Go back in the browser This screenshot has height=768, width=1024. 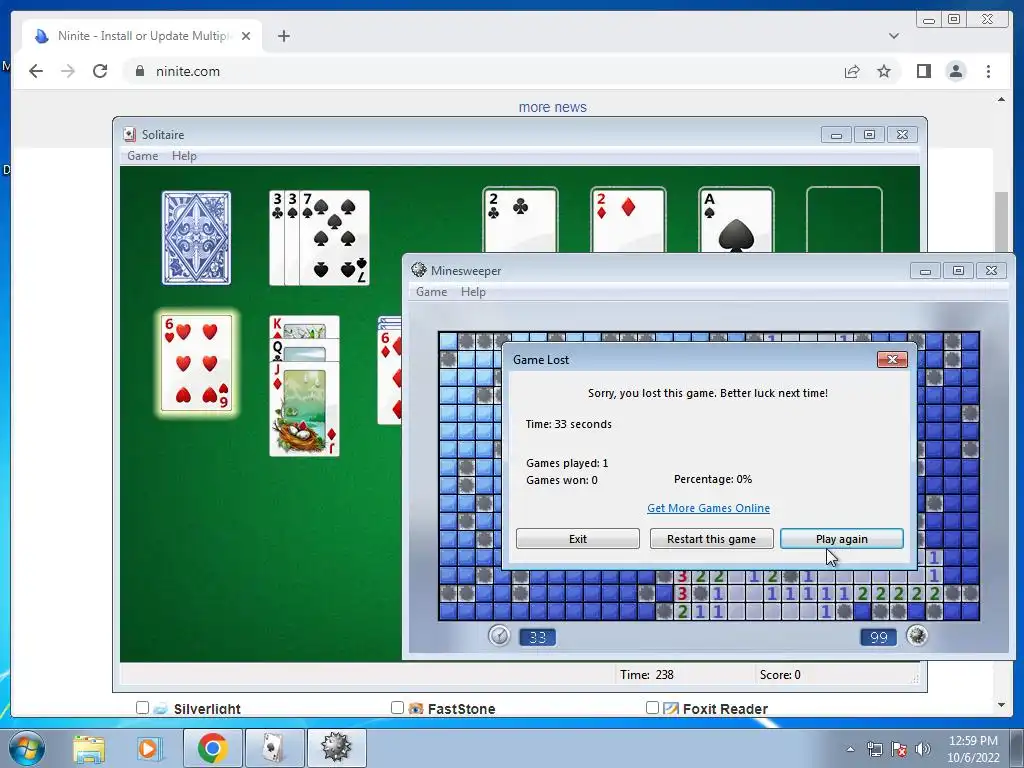click(x=36, y=71)
